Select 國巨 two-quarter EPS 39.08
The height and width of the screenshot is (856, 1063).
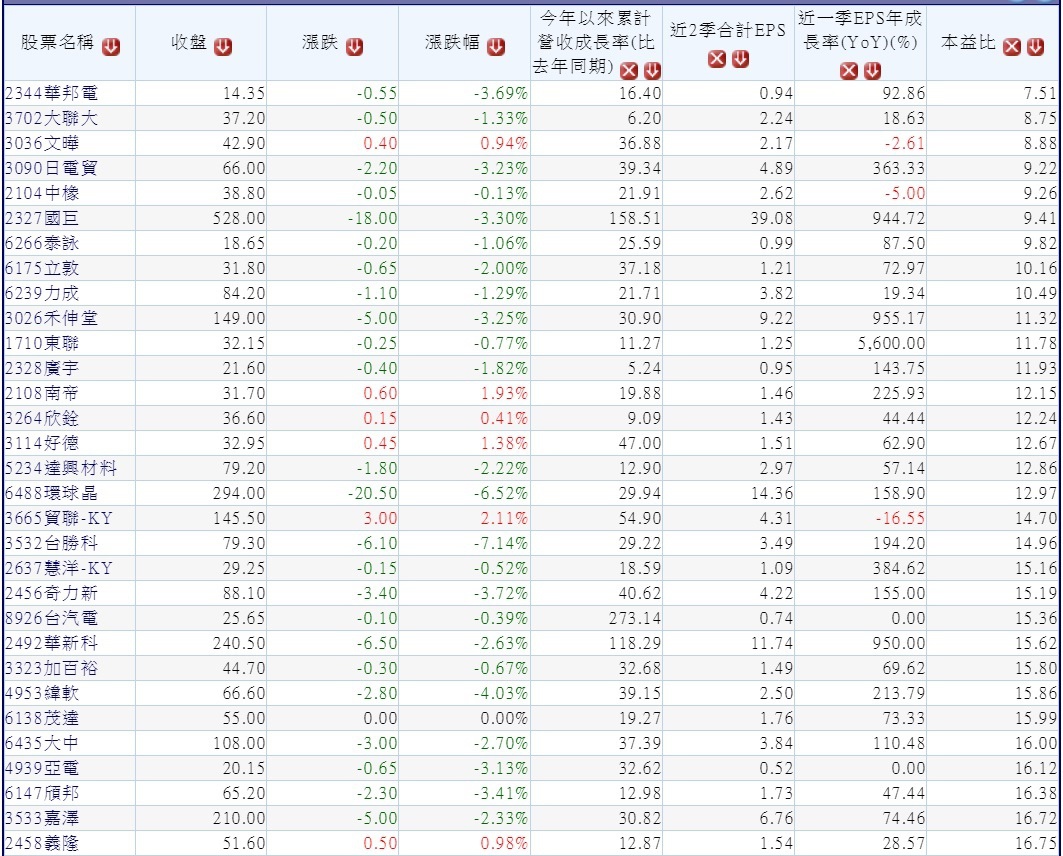(771, 219)
